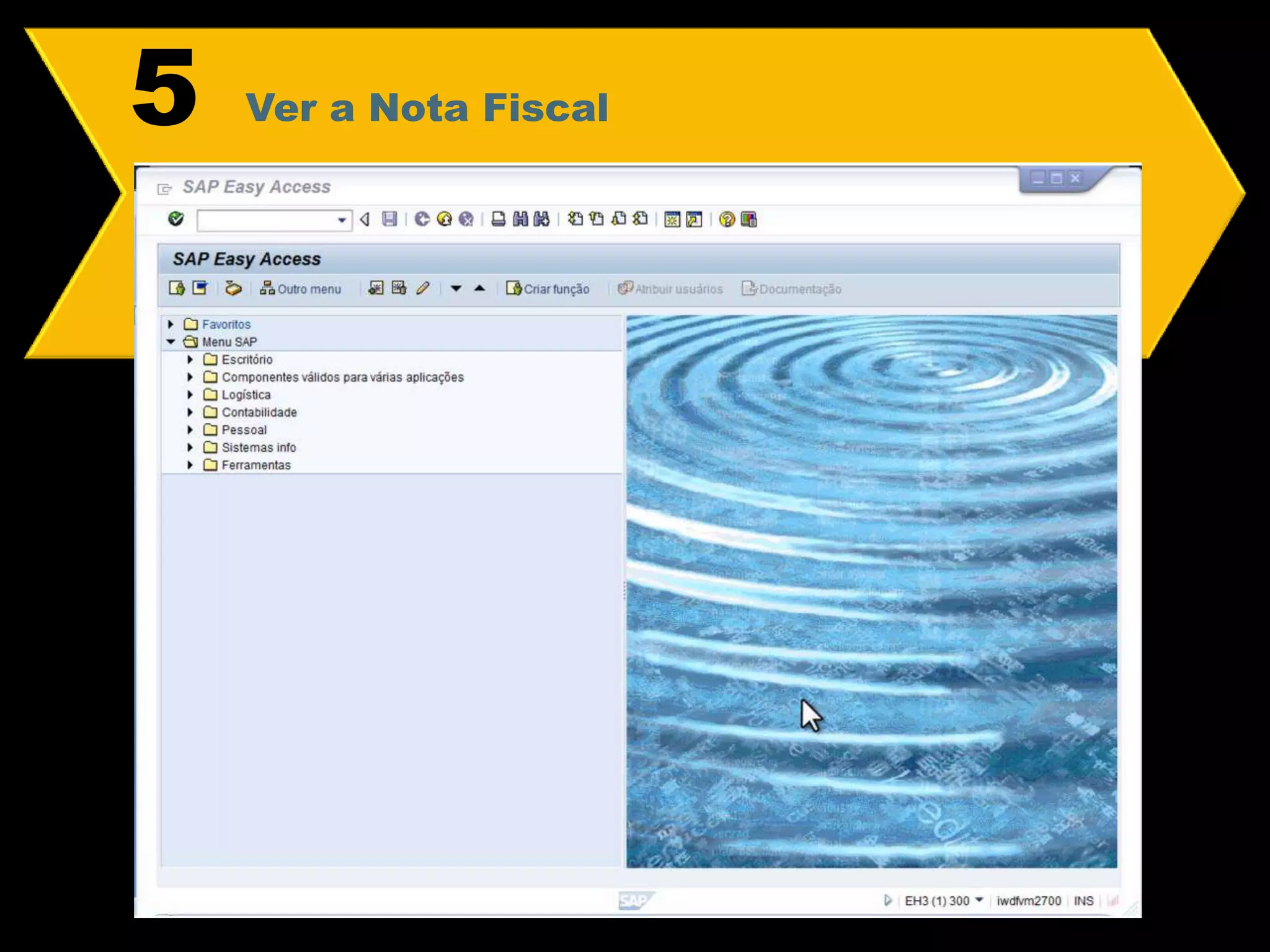Click the red Cancel icon in the toolbar

click(466, 219)
